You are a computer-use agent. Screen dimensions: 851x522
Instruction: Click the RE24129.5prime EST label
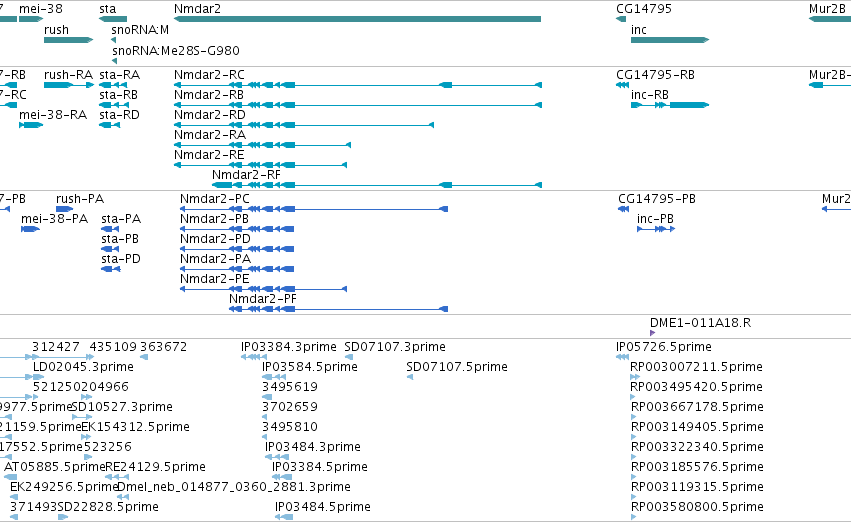tap(155, 467)
